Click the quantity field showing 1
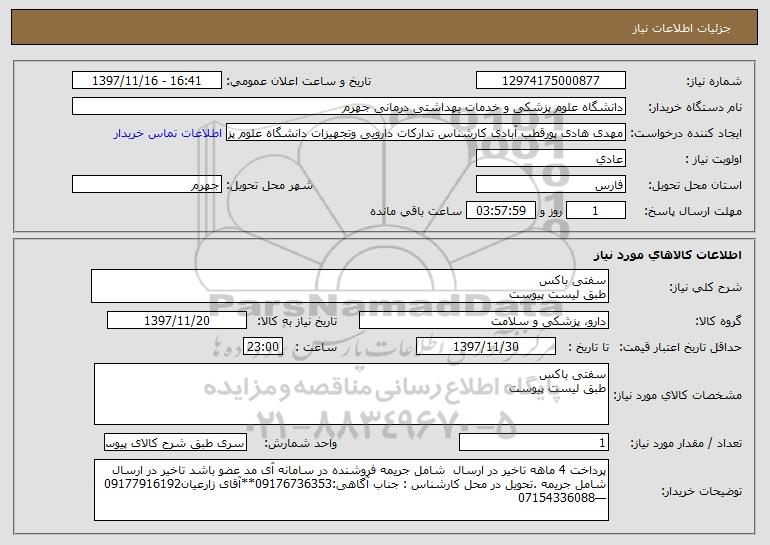This screenshot has height=545, width=770. (534, 442)
